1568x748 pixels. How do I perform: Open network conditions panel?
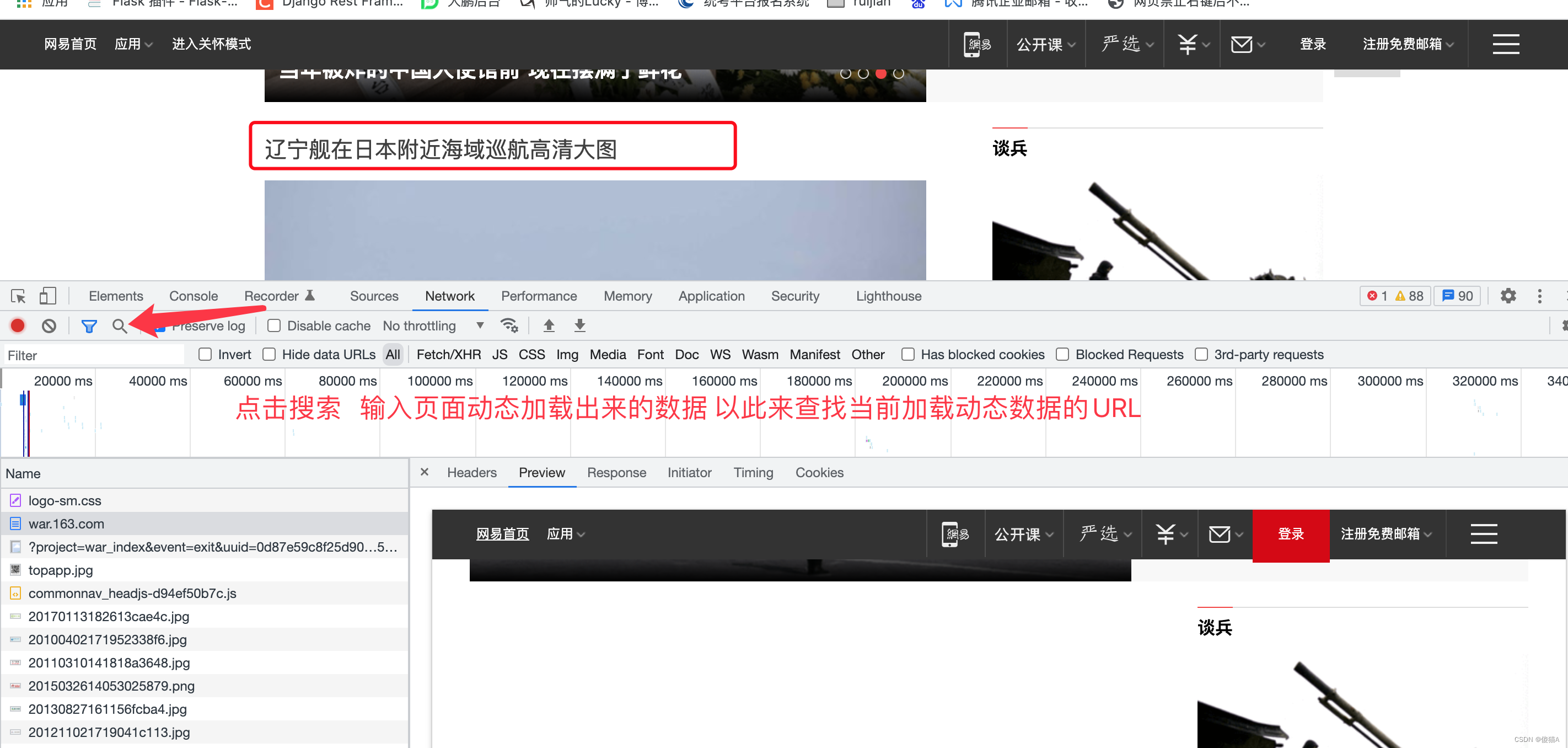[x=509, y=325]
